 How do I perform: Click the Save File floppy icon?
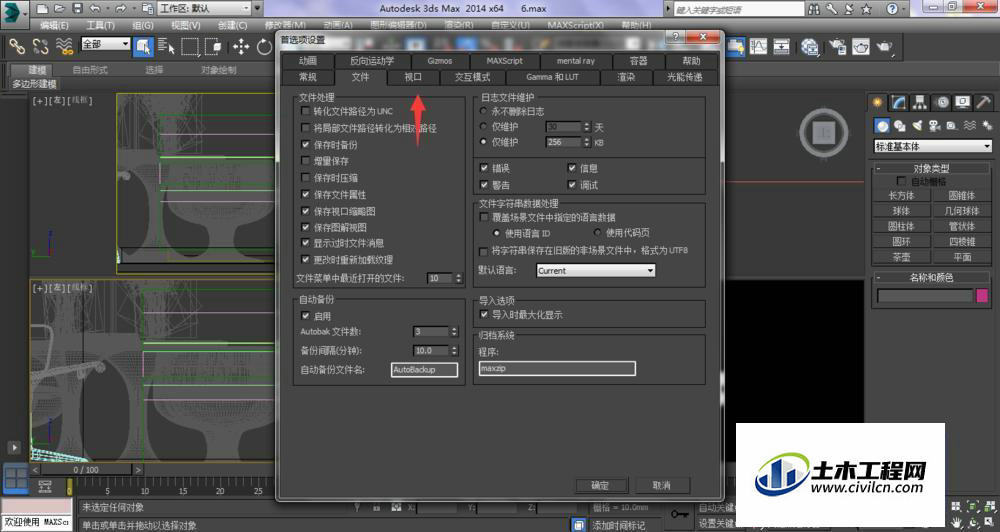coord(77,9)
